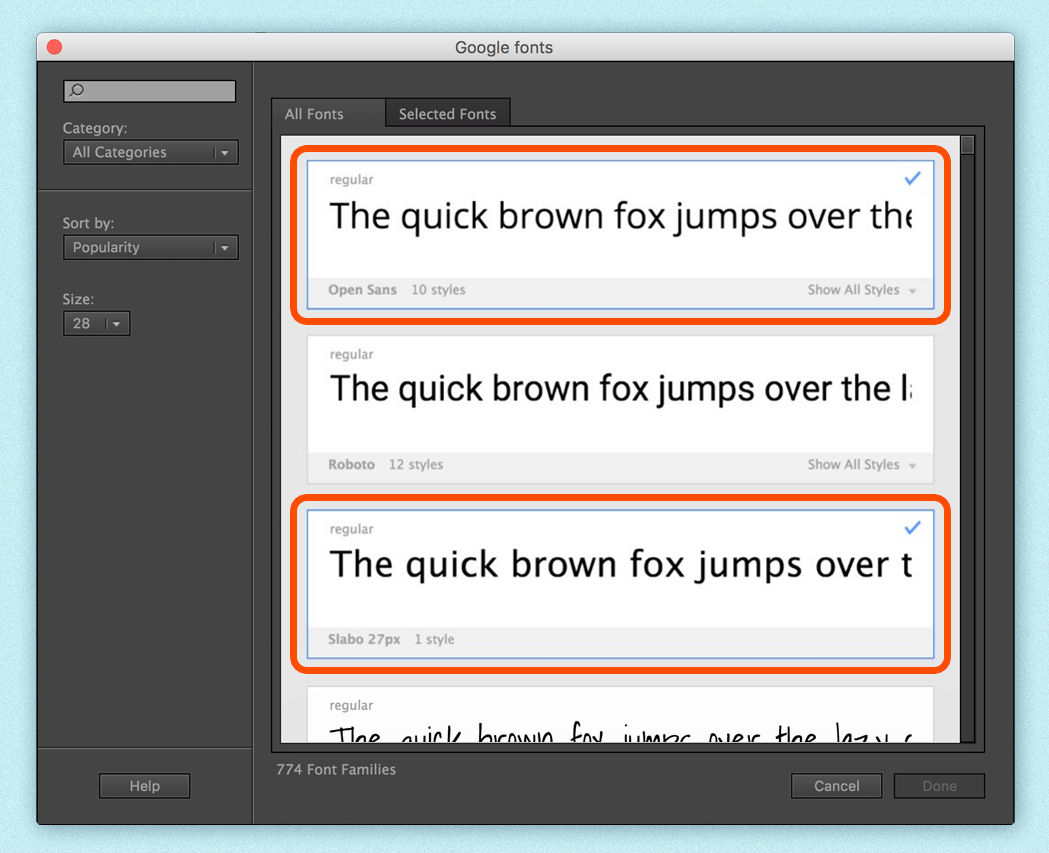Click the 'Size:' label

click(78, 299)
